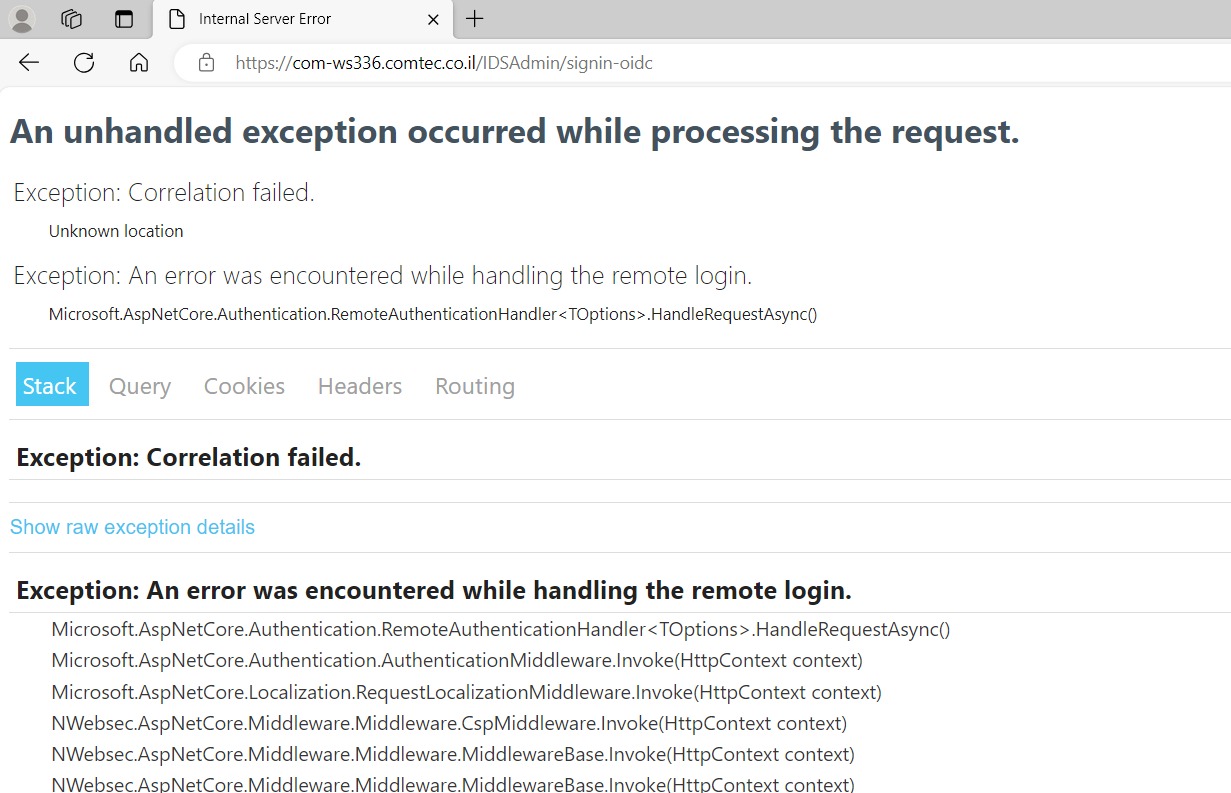1231x793 pixels.
Task: Click the HandleRequestAsync stack trace line
Action: tap(500, 629)
